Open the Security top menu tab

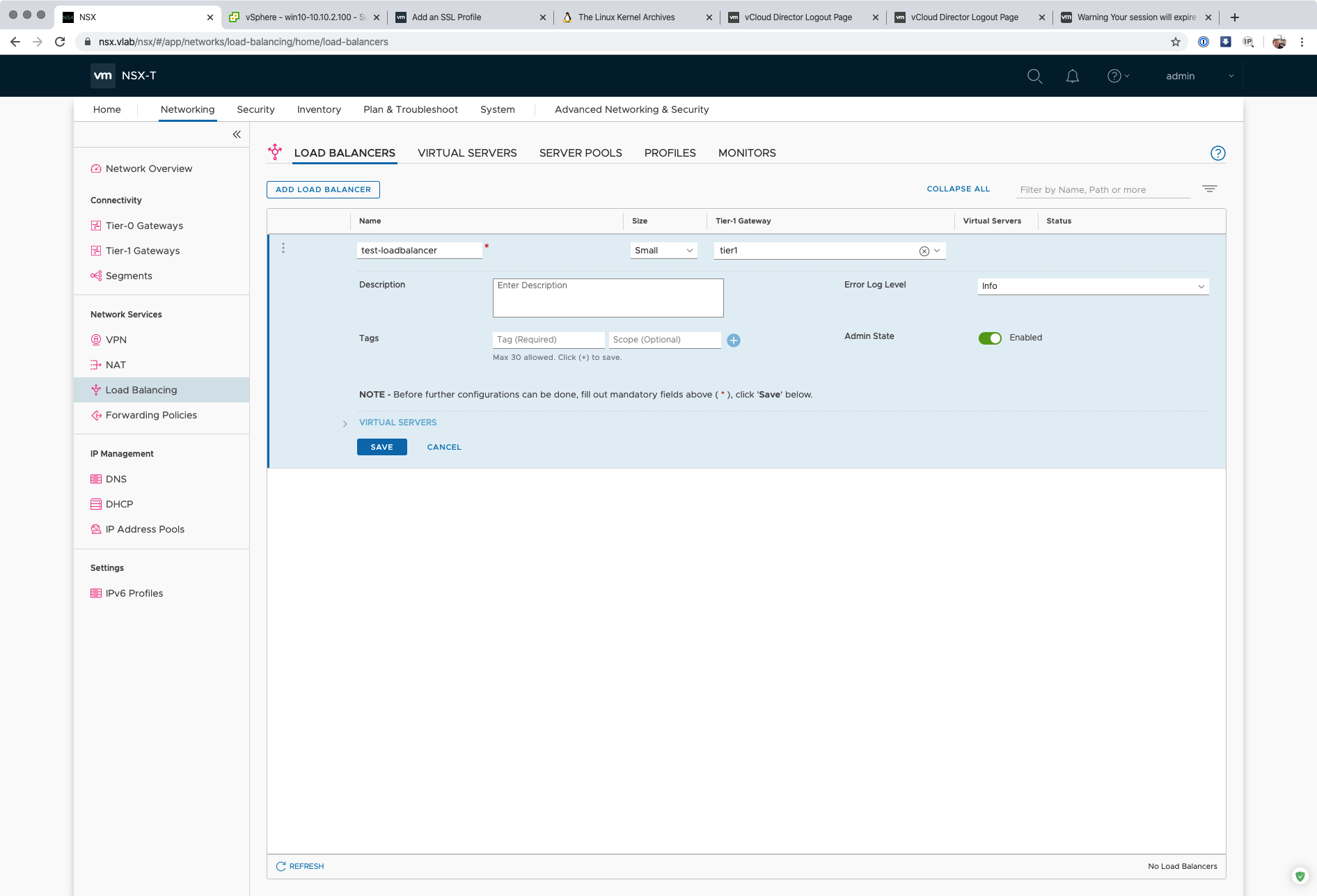click(255, 109)
